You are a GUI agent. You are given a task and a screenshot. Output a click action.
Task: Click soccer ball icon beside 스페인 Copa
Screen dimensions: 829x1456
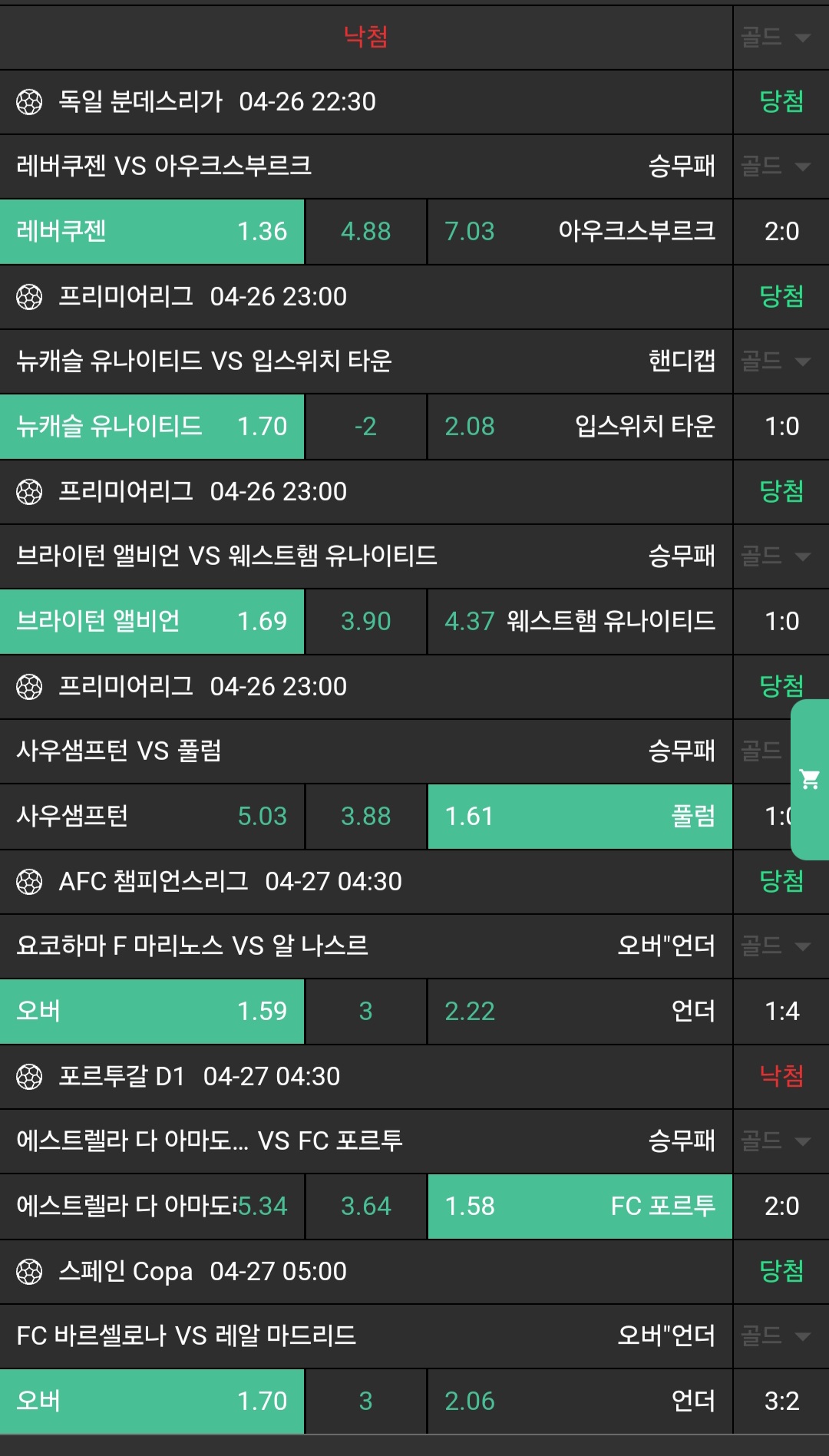(x=29, y=1271)
